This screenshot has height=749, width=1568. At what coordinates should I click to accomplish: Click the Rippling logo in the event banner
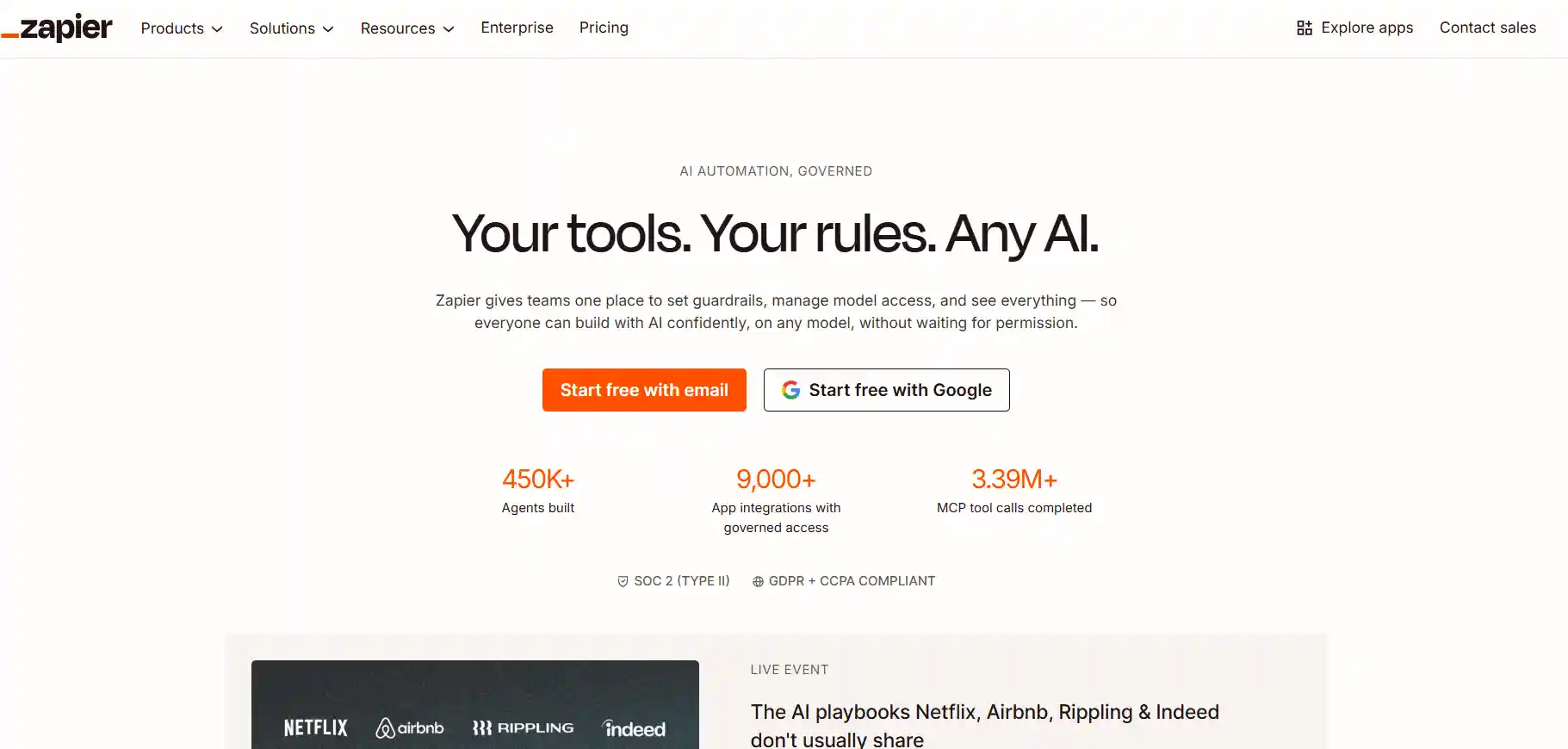click(x=523, y=727)
